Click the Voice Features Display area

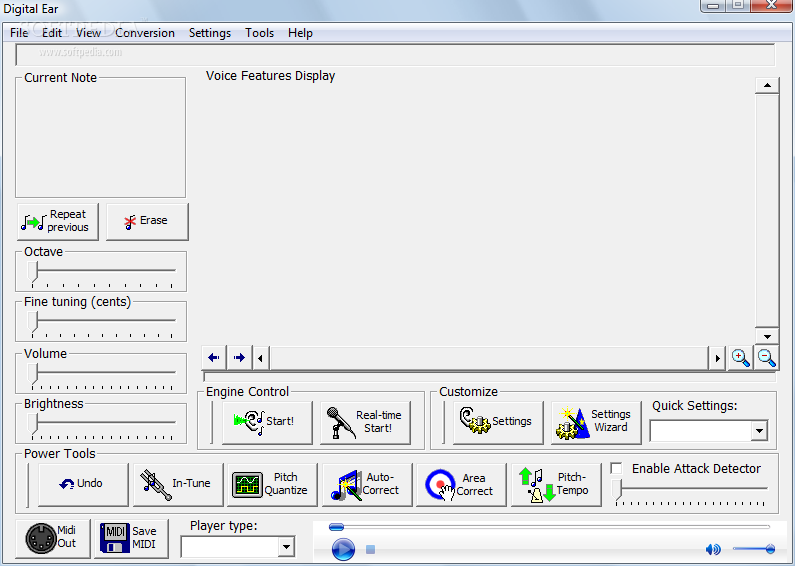477,213
